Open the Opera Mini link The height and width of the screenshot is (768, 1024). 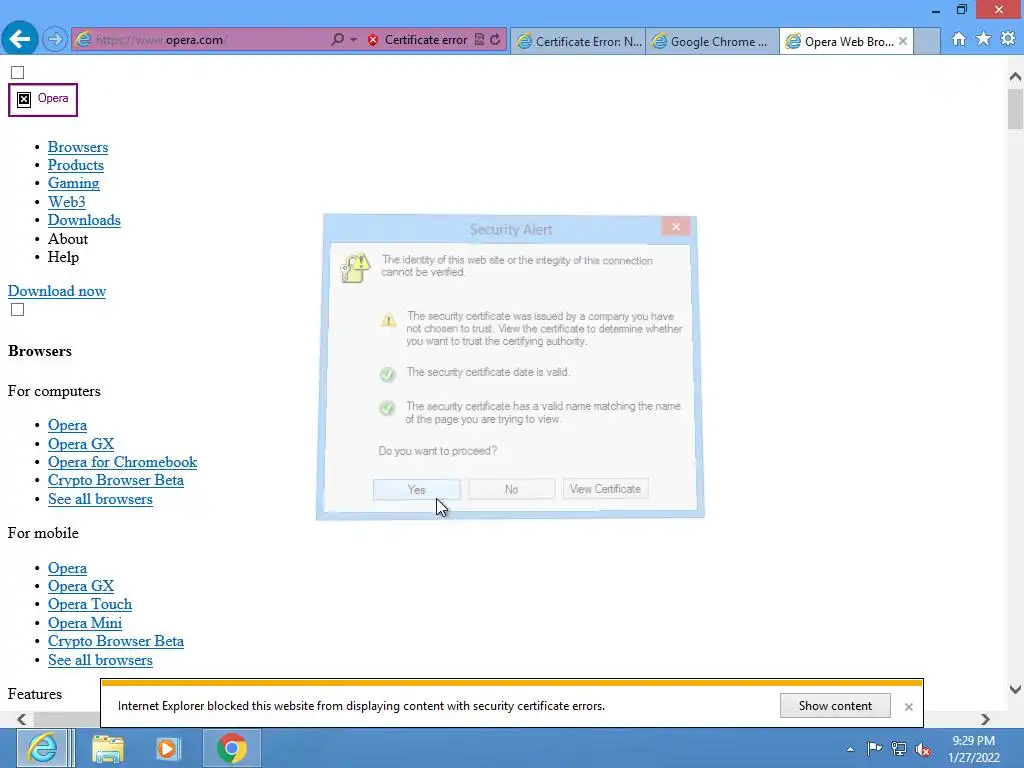point(85,623)
